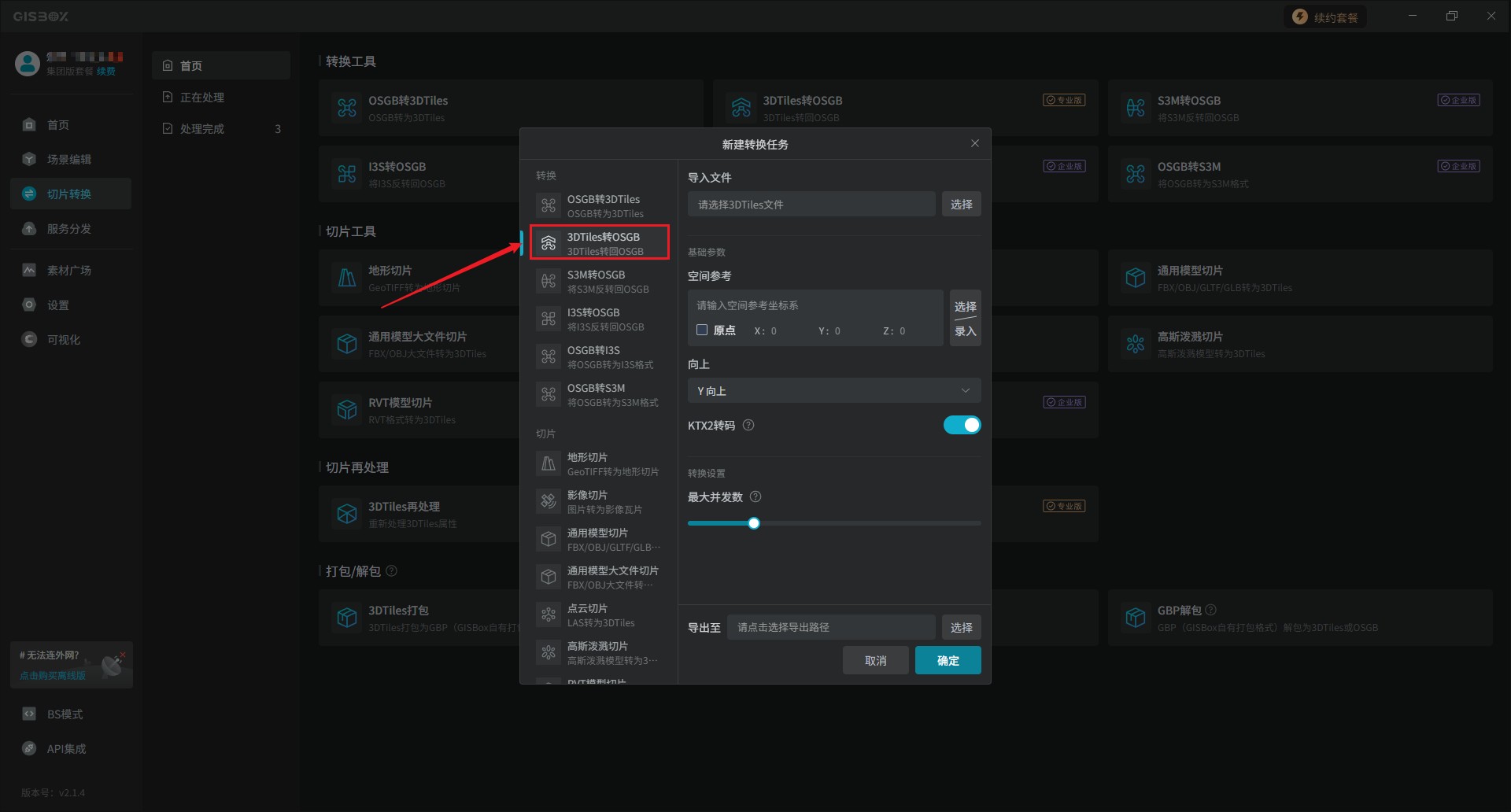Switch to the 处理完成 tab
This screenshot has height=812, width=1511.
202,129
